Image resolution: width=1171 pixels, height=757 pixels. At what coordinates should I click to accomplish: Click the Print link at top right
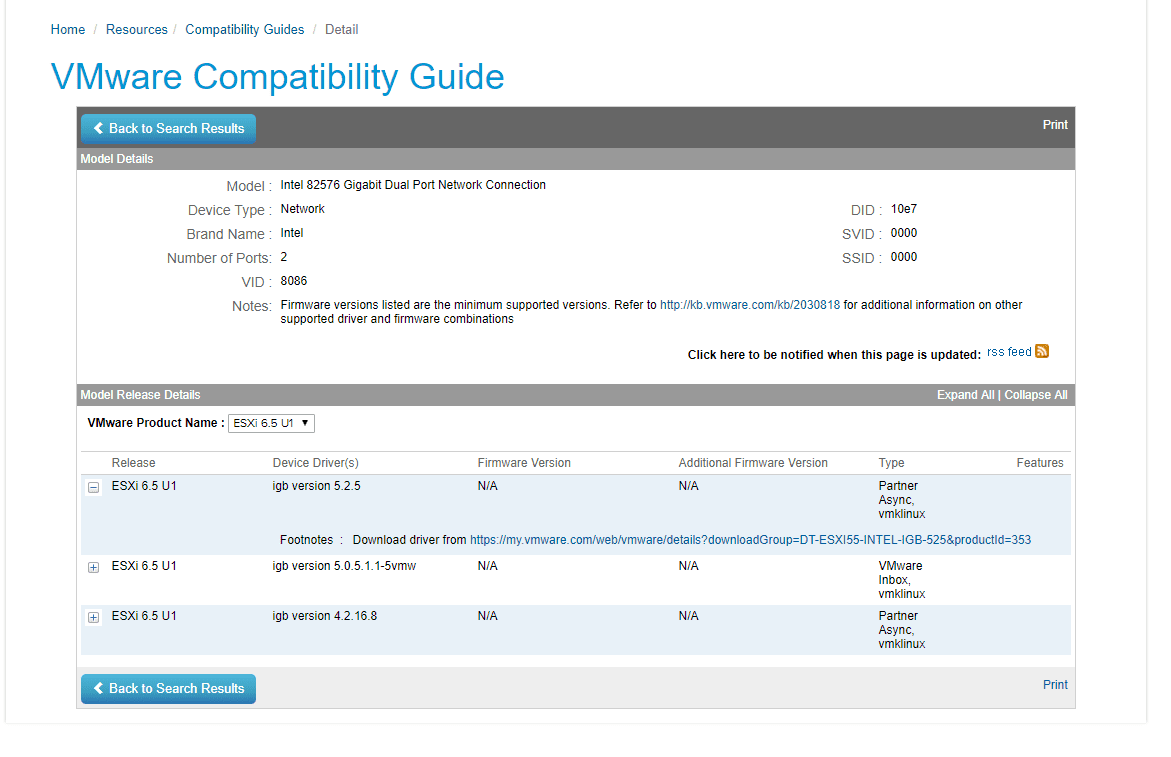(1054, 124)
